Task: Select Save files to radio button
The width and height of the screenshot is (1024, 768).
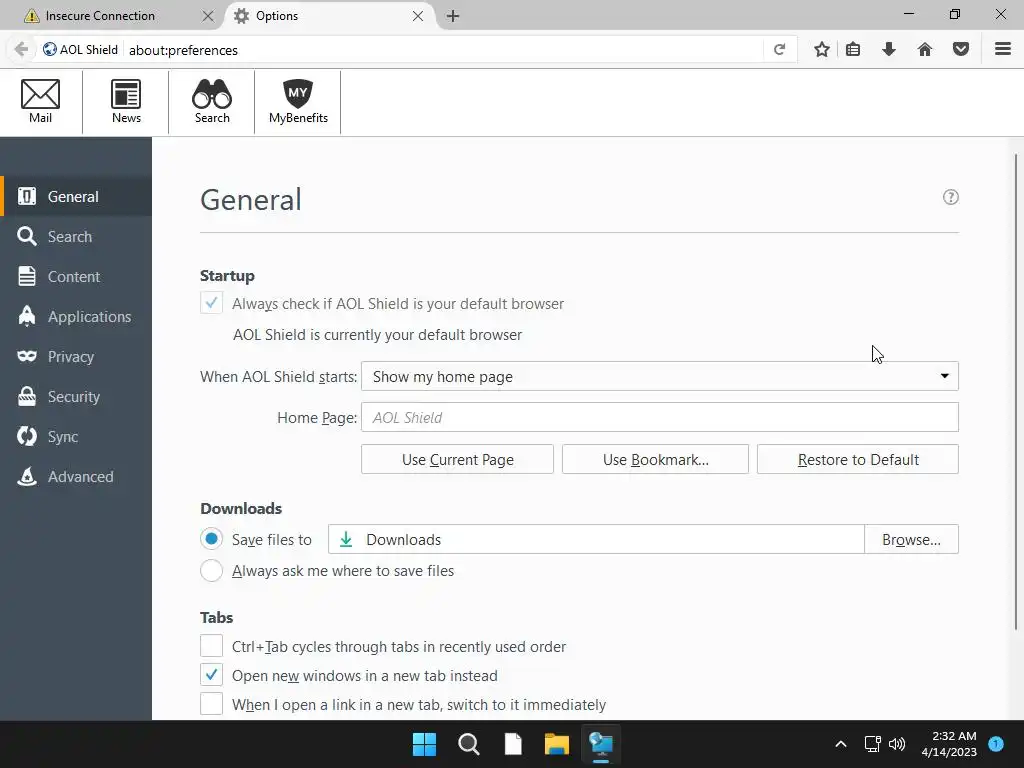Action: 211,539
